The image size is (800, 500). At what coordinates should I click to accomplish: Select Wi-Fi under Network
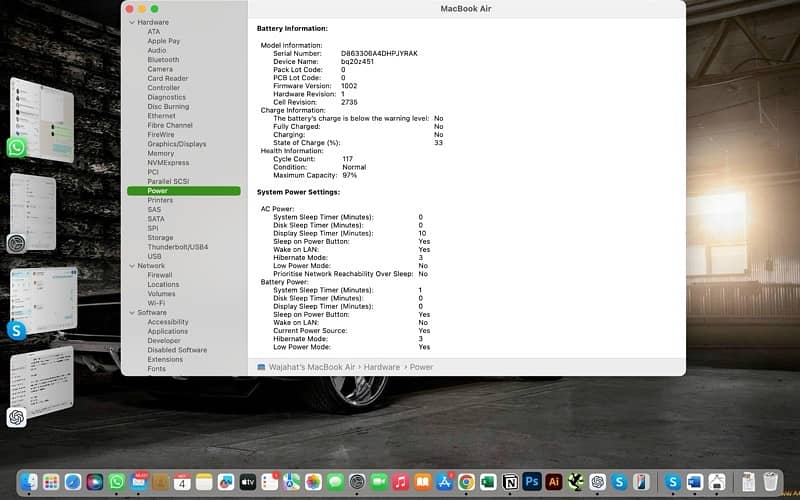click(156, 303)
